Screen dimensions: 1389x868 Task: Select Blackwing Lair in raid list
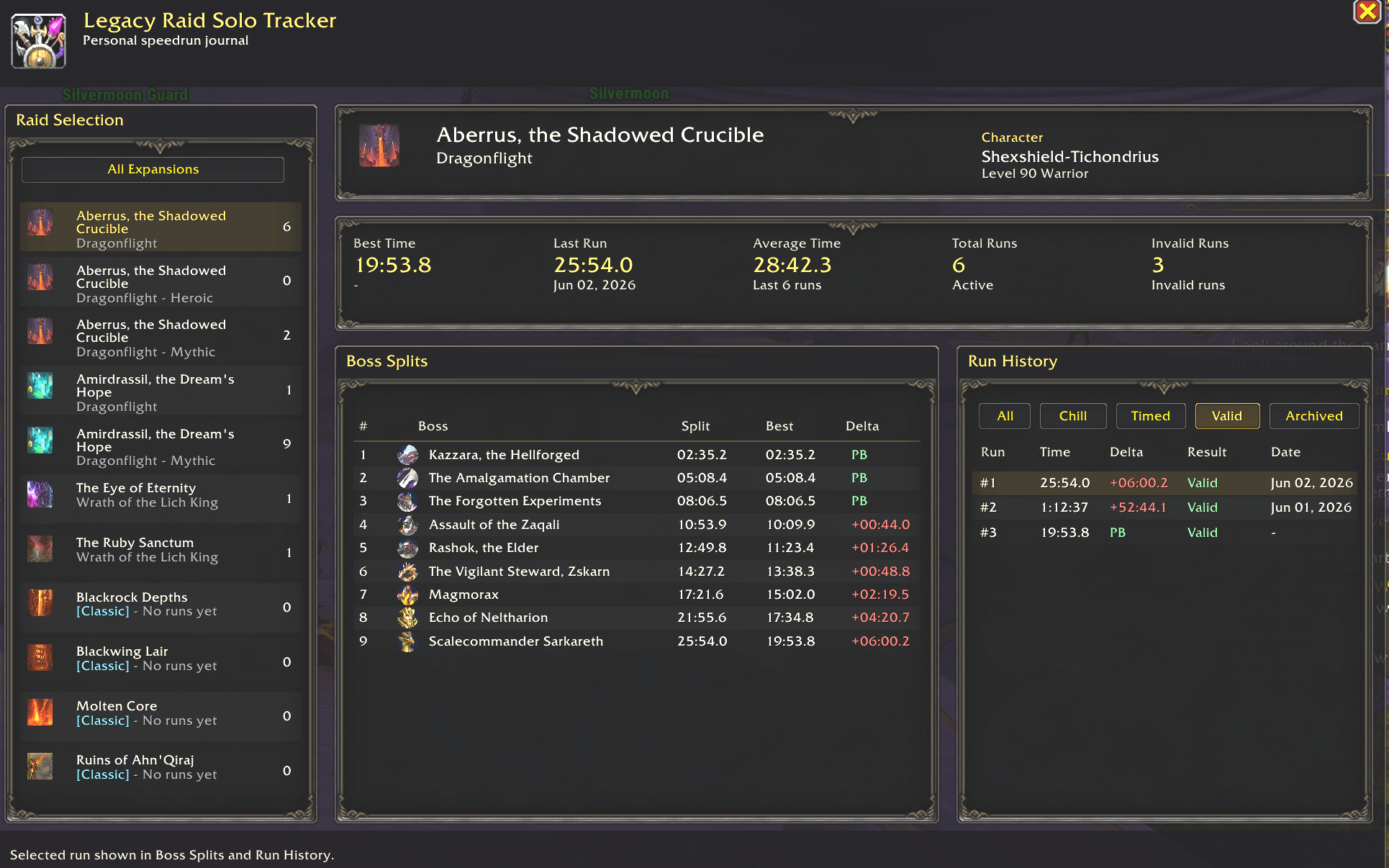(x=161, y=658)
